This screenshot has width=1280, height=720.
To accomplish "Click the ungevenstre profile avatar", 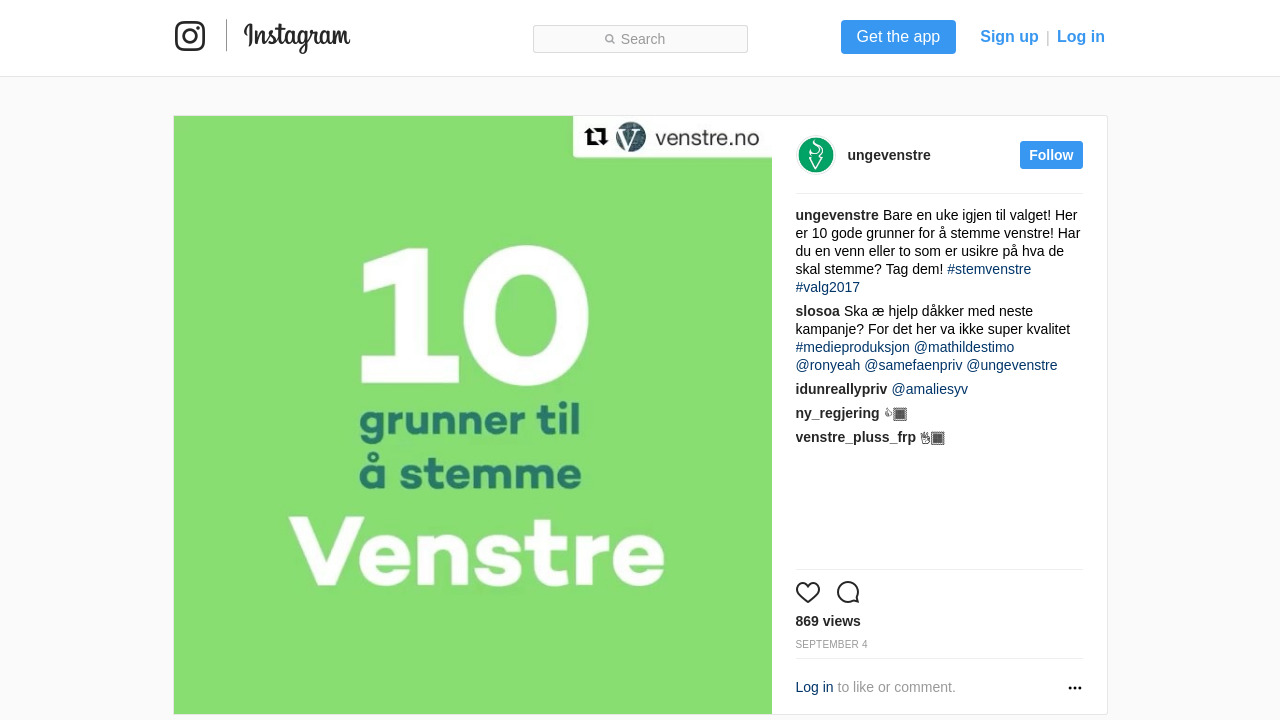I will (x=816, y=155).
